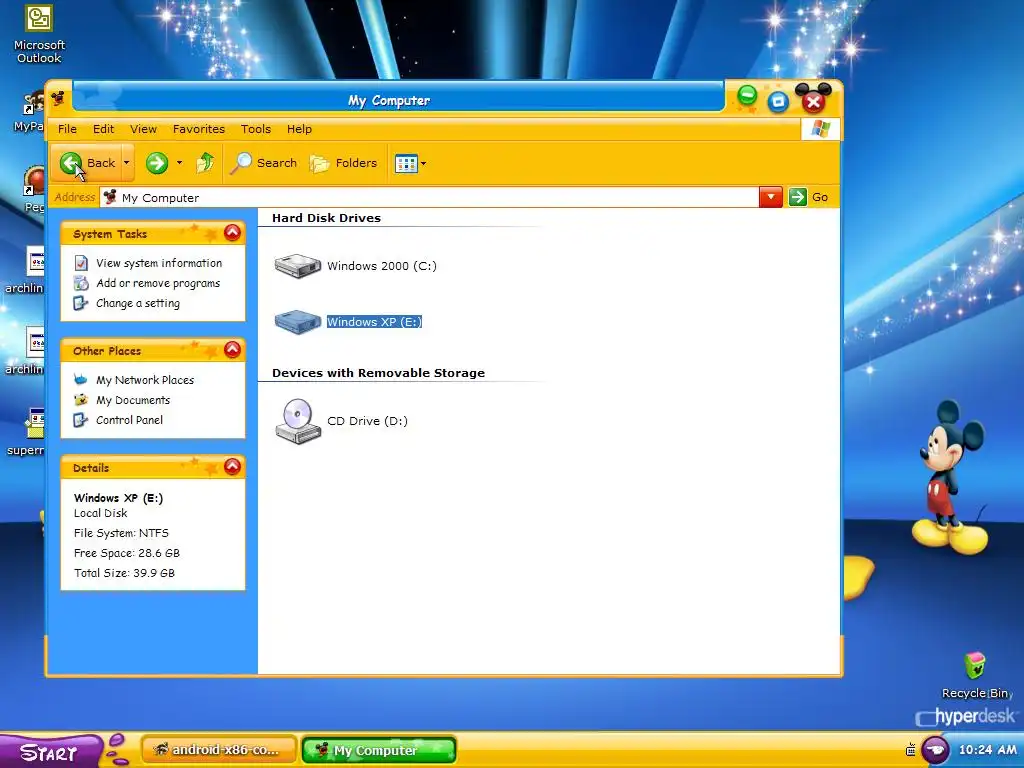Maximize the My Computer window
The height and width of the screenshot is (768, 1024).
pos(778,101)
